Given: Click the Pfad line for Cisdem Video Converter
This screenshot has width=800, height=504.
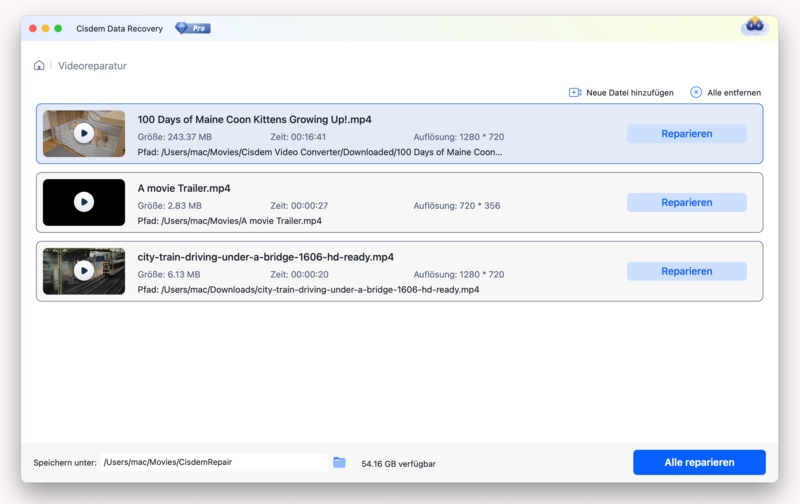Looking at the screenshot, I should click(x=319, y=152).
